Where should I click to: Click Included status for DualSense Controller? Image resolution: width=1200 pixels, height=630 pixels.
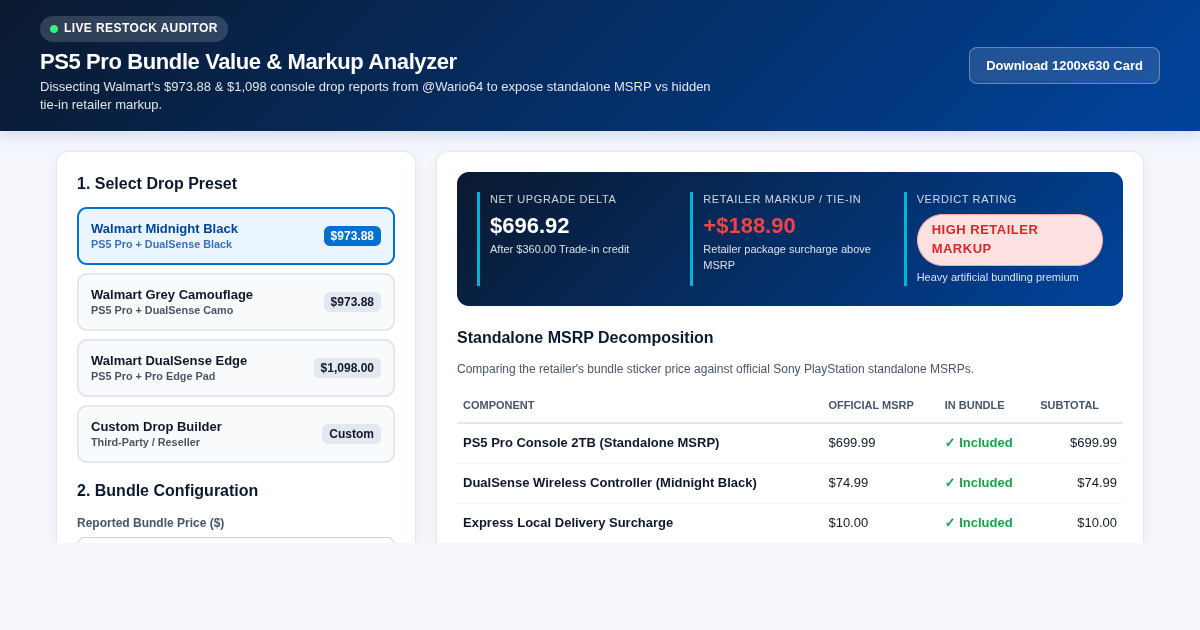coord(978,483)
